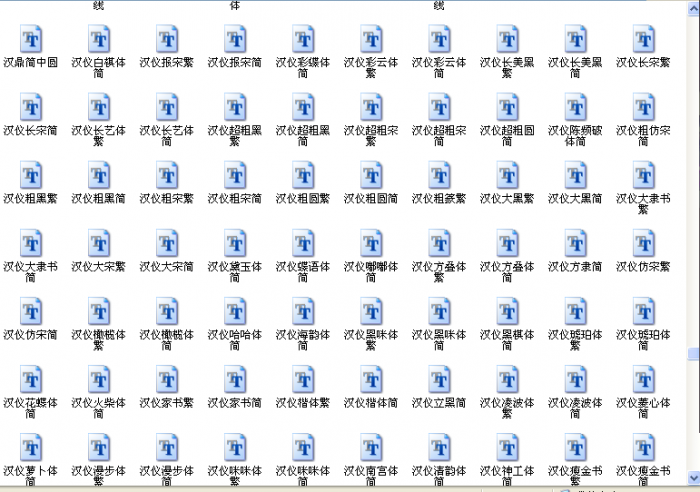Viewport: 700px width, 492px height.
Task: Select the 汉仪陈频破体简 font icon
Action: [x=575, y=108]
